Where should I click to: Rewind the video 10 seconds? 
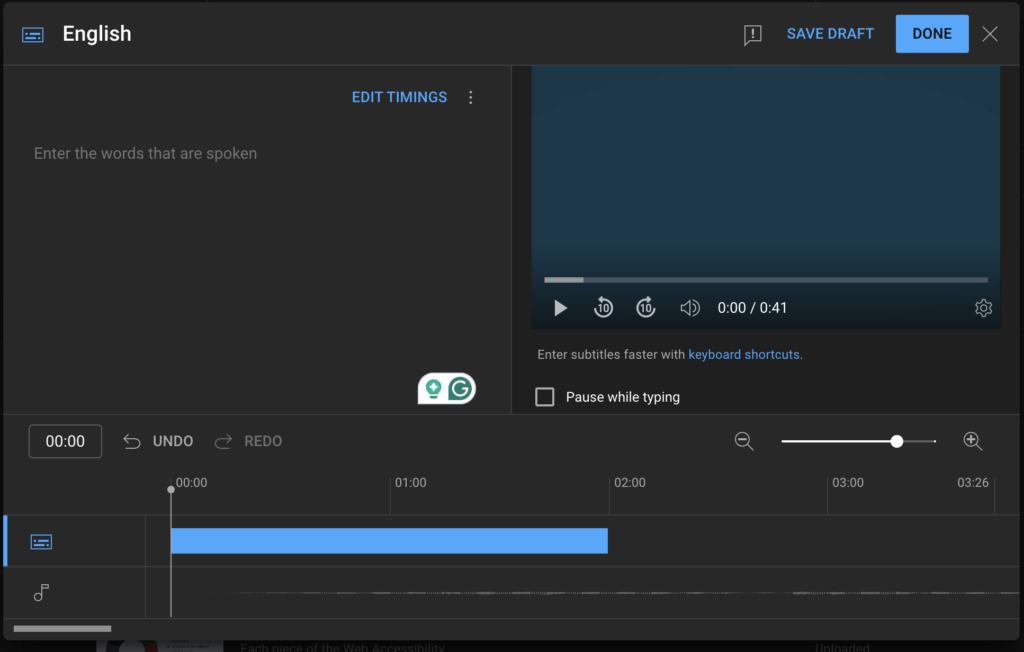click(603, 308)
